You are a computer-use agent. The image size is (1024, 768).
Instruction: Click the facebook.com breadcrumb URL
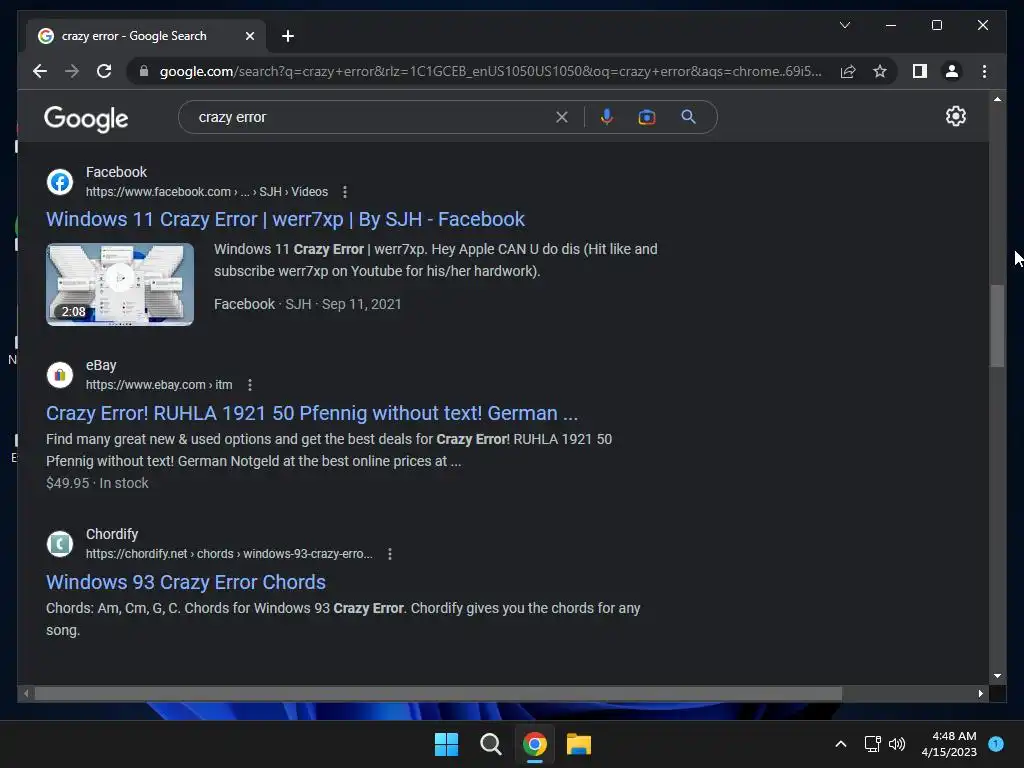point(207,192)
